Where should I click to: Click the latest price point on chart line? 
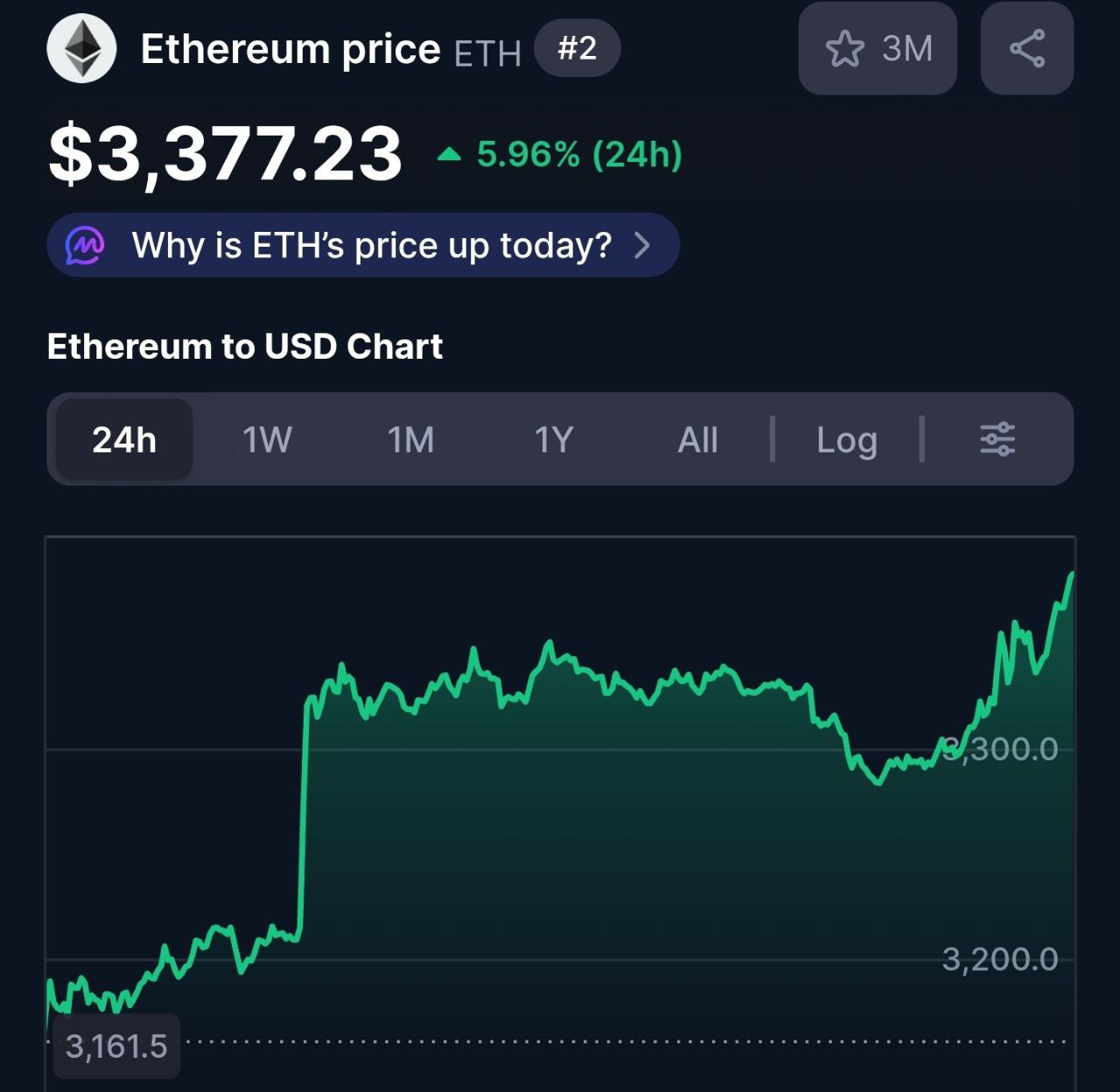pos(1072,574)
